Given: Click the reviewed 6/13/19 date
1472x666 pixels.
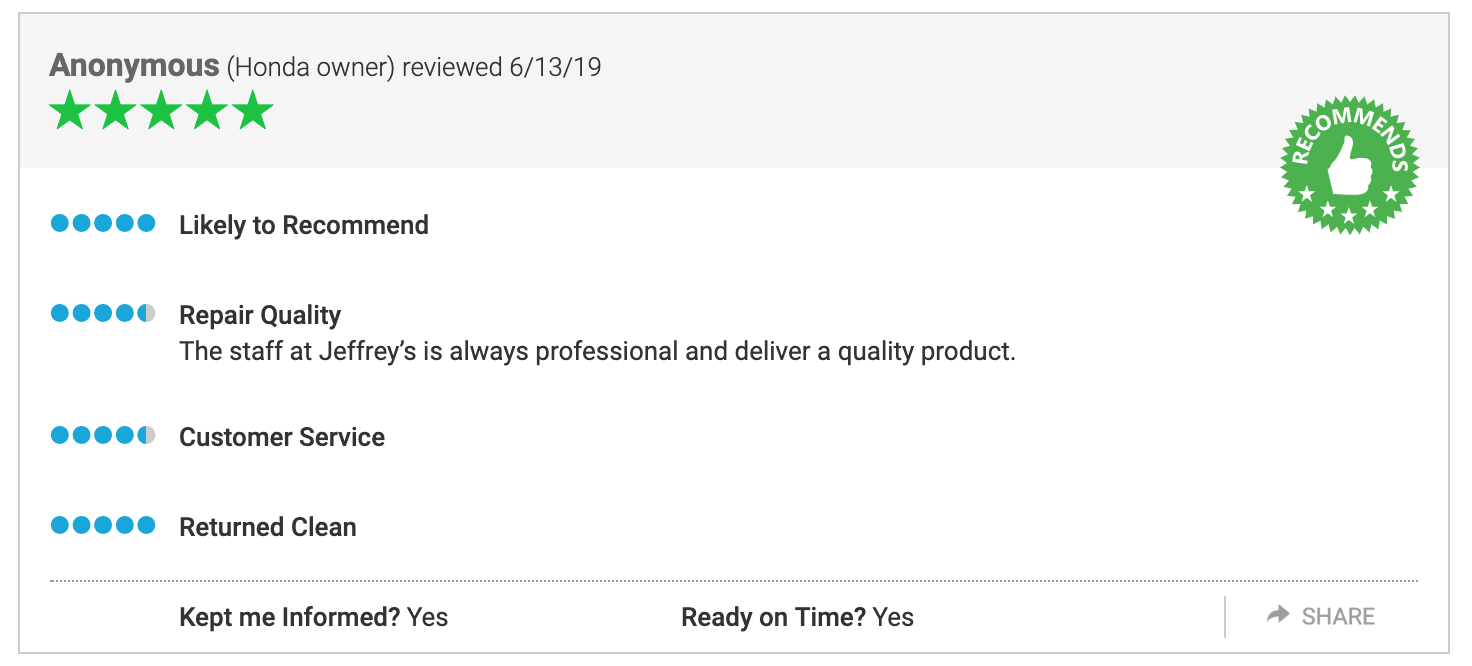Looking at the screenshot, I should point(502,67).
